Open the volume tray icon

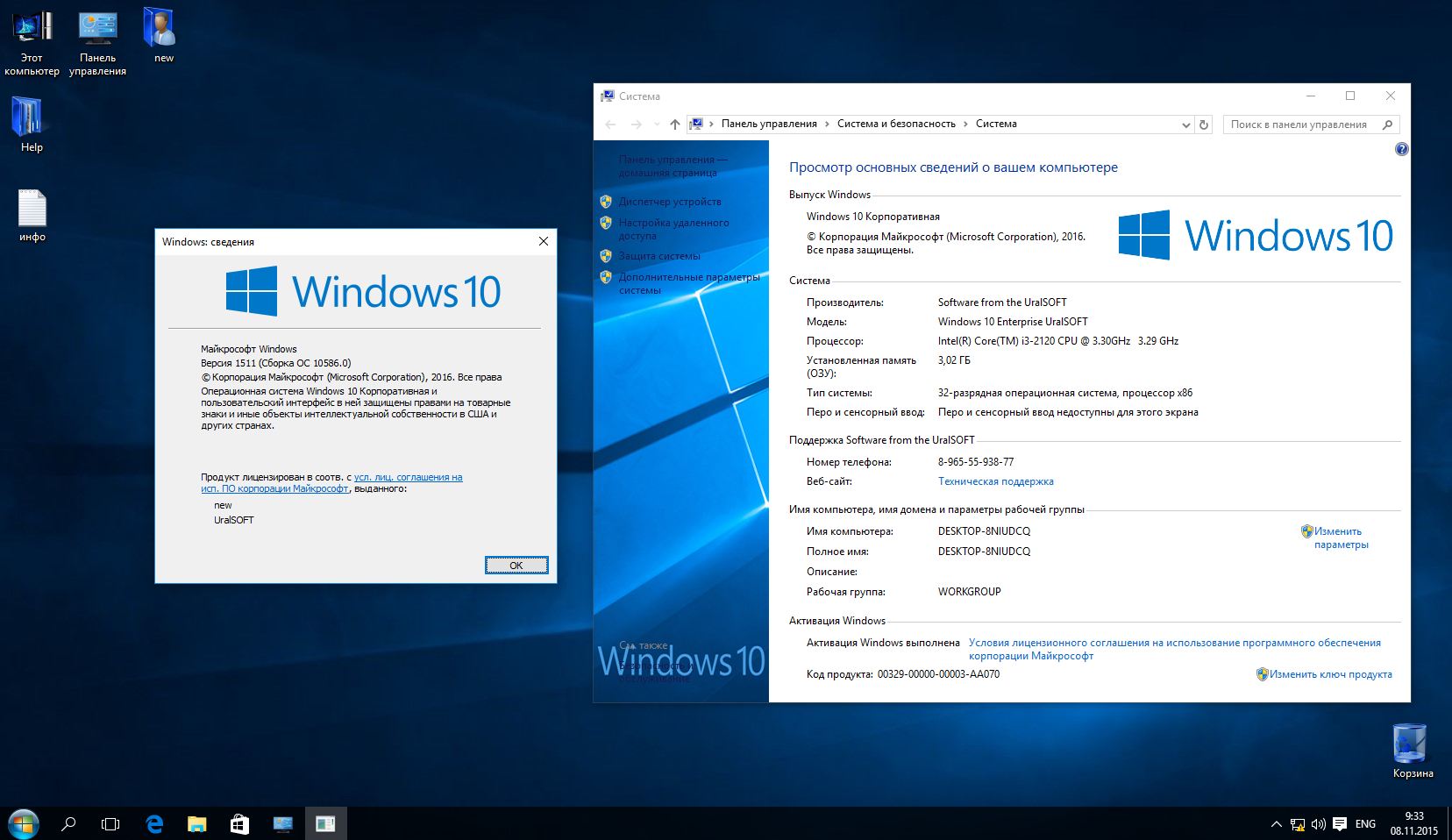(x=1318, y=824)
